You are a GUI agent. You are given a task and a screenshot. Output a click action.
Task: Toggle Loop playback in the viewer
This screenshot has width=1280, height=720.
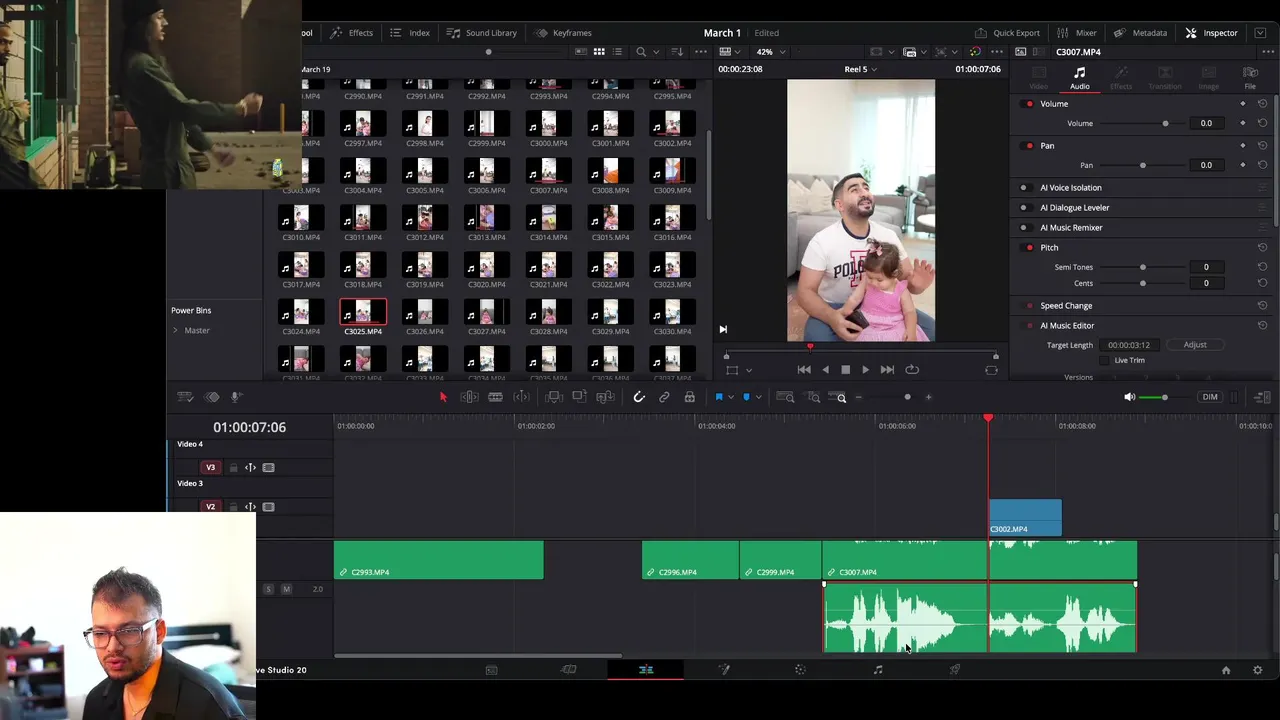[912, 370]
